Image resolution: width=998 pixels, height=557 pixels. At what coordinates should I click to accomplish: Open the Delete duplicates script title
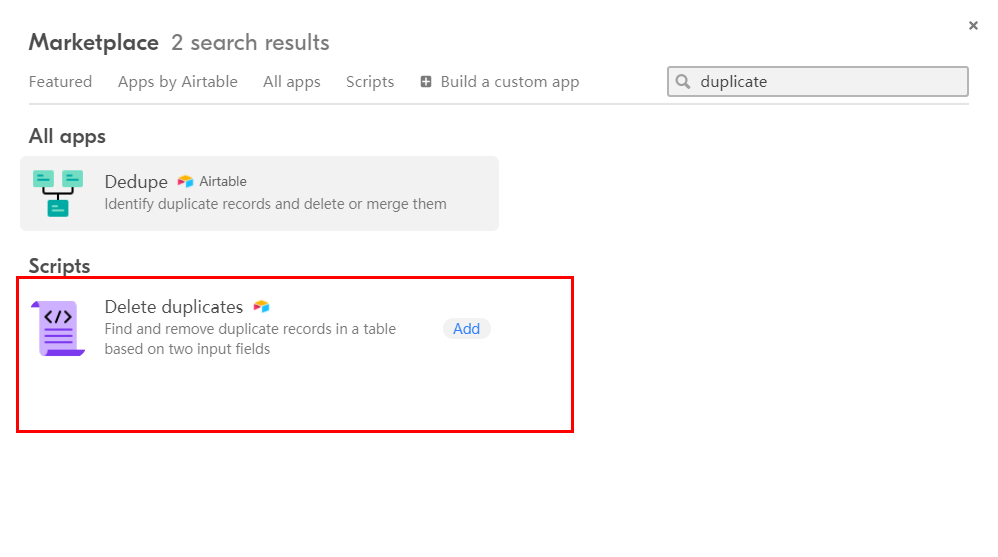174,307
